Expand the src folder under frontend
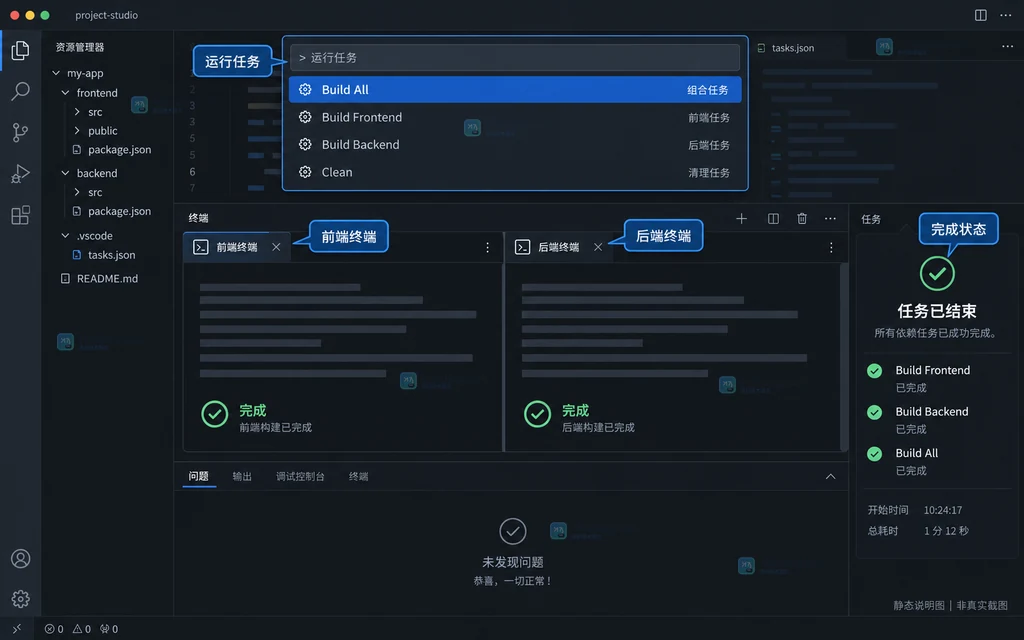The image size is (1024, 640). 77,112
